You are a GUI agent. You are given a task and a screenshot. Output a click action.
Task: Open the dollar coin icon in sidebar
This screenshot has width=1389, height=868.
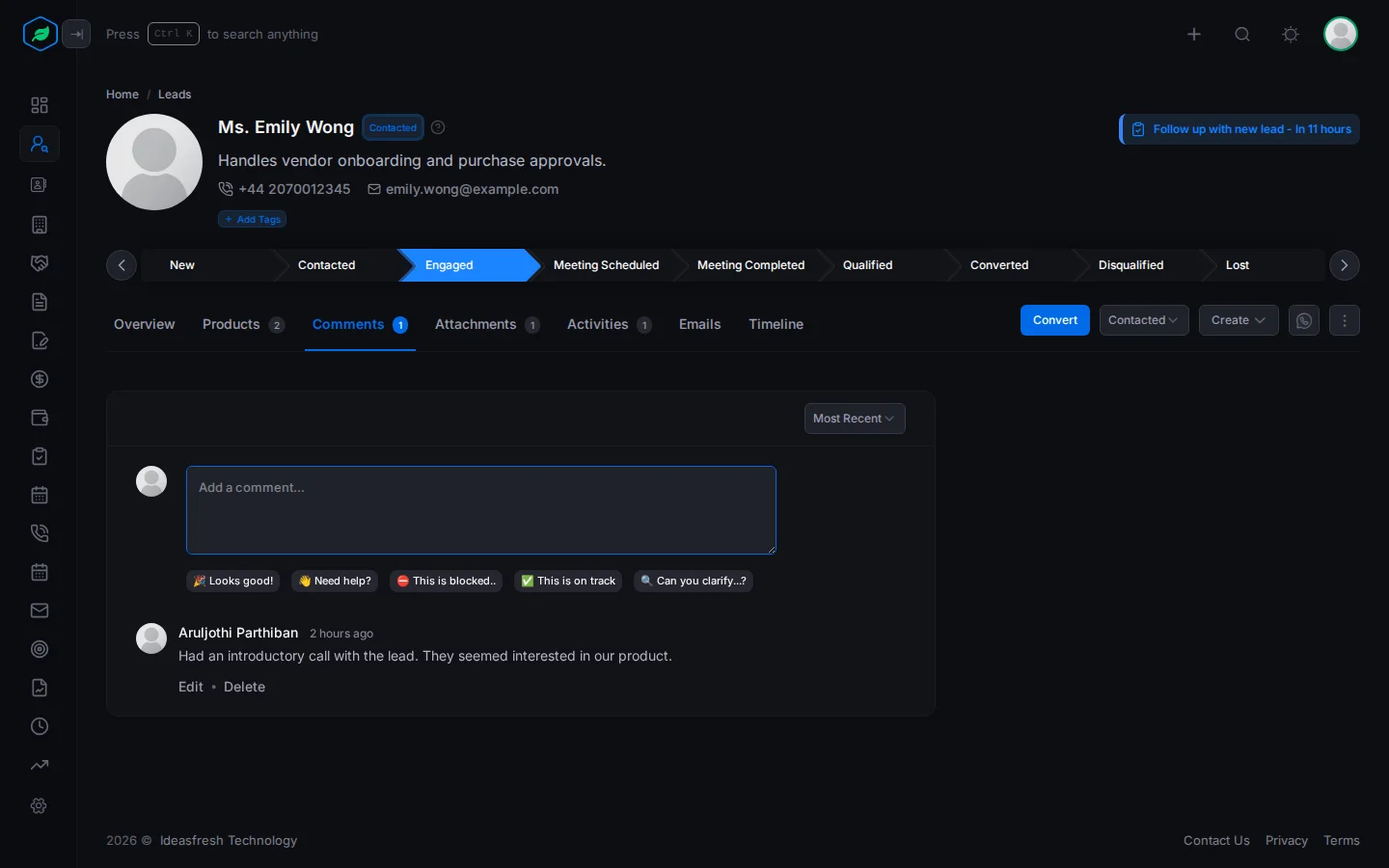pyautogui.click(x=40, y=379)
